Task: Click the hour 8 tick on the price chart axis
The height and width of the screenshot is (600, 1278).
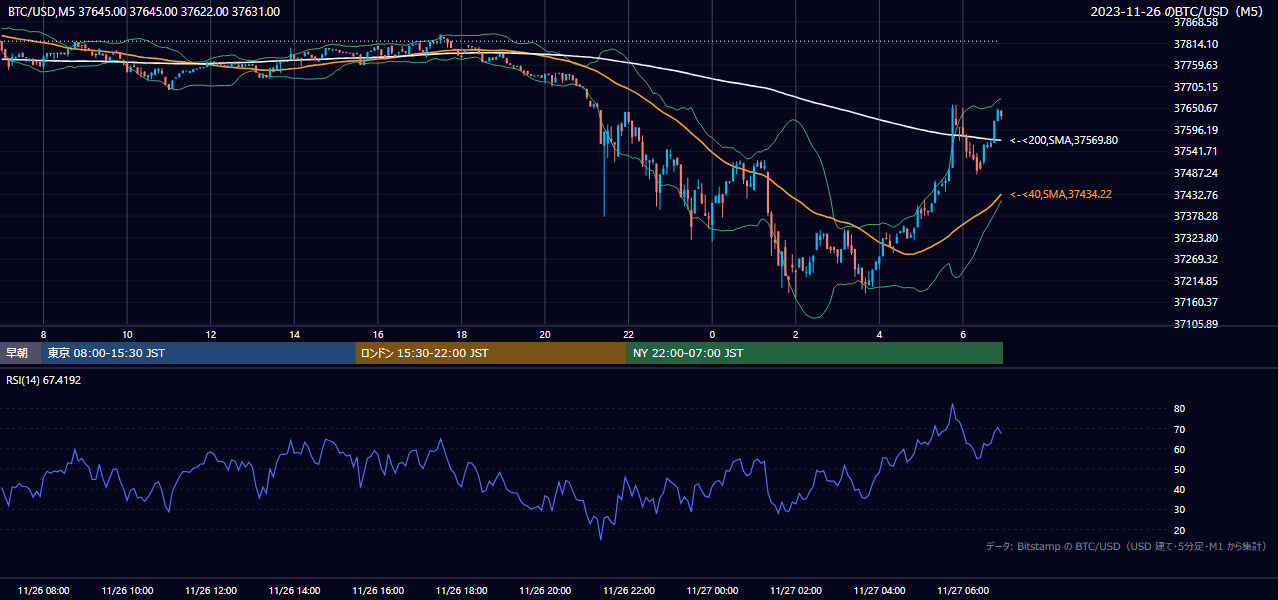Action: [44, 333]
